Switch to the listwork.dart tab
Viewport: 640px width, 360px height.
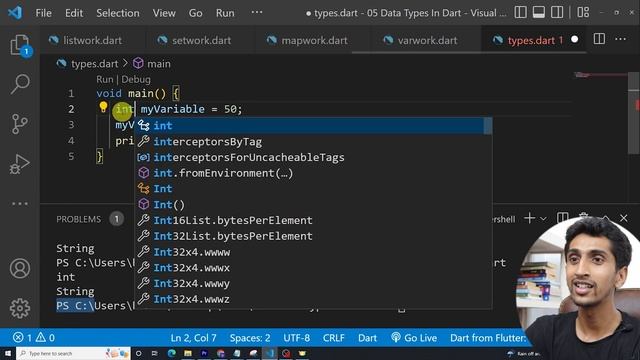[x=92, y=40]
